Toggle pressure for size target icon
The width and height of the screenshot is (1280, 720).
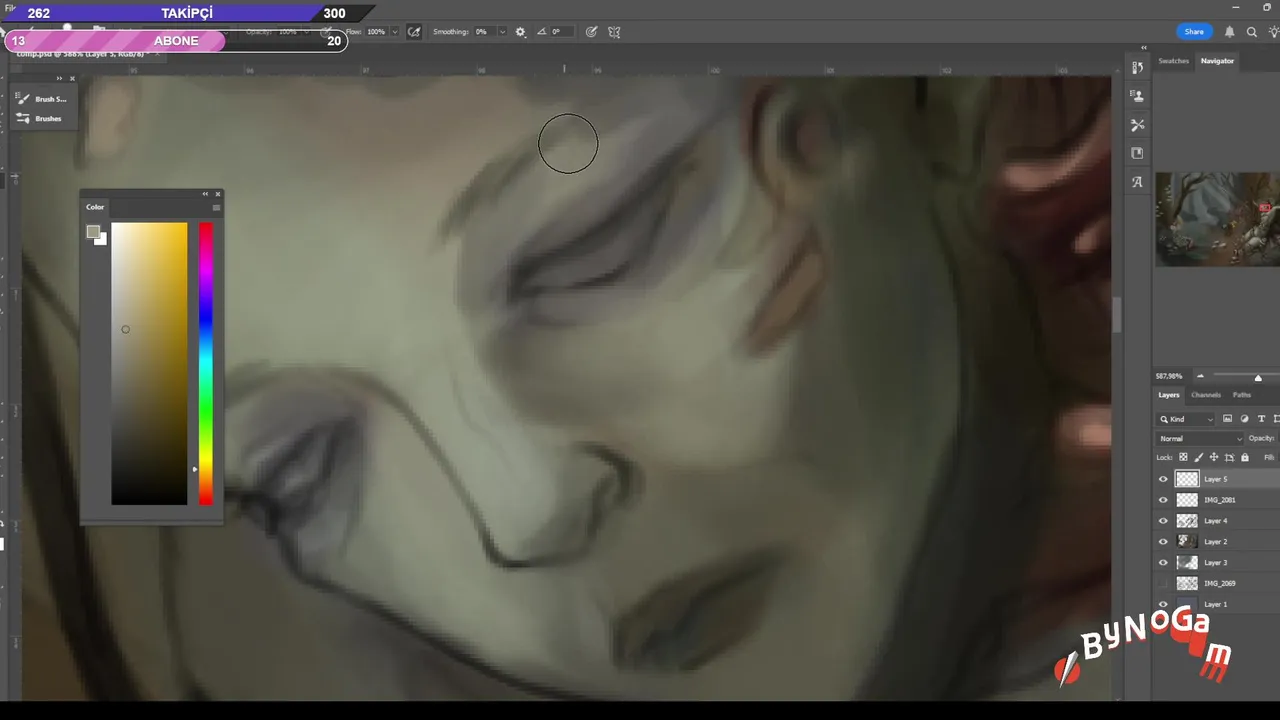click(591, 32)
